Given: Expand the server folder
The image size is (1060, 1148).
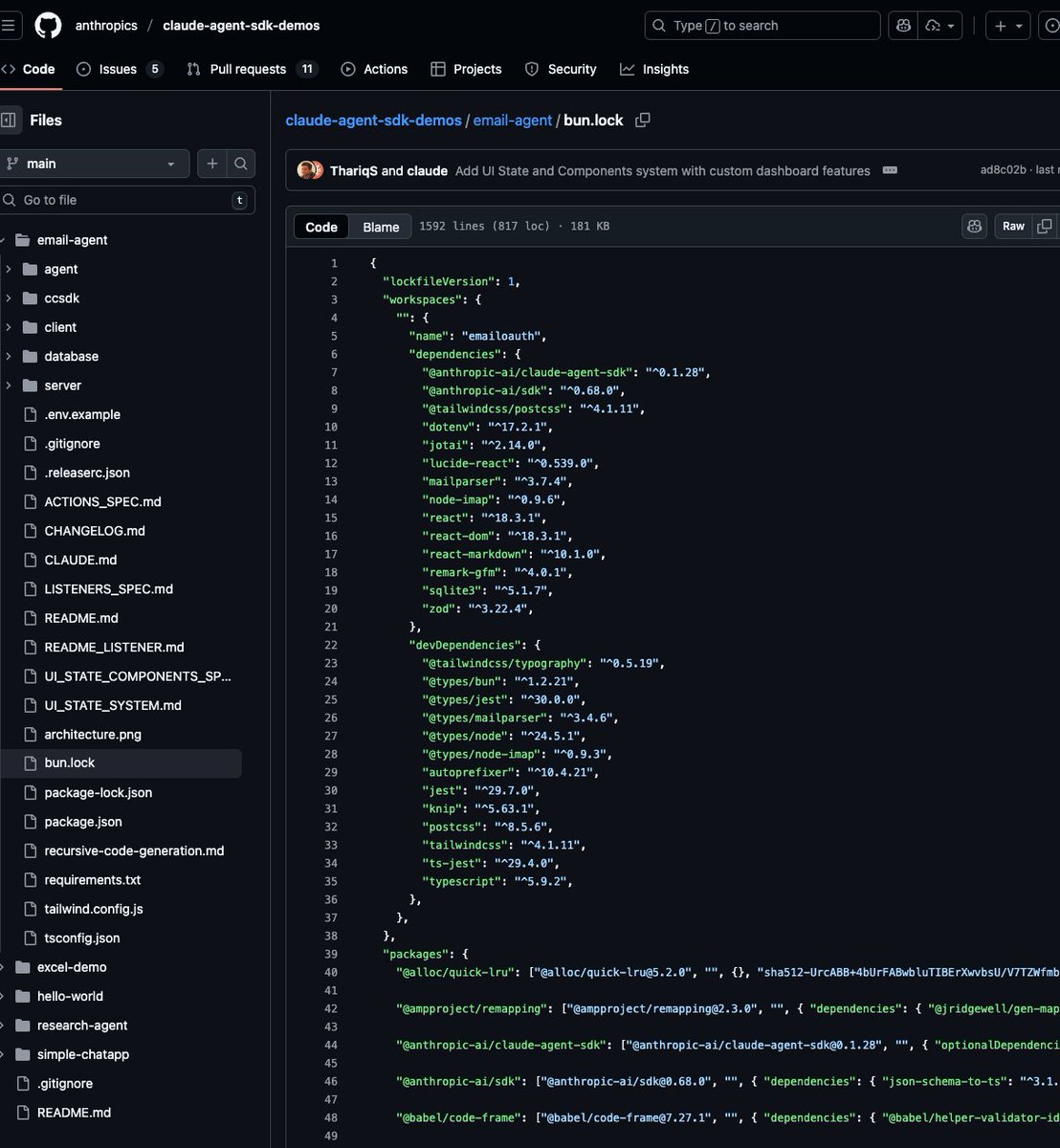Looking at the screenshot, I should click(7, 386).
